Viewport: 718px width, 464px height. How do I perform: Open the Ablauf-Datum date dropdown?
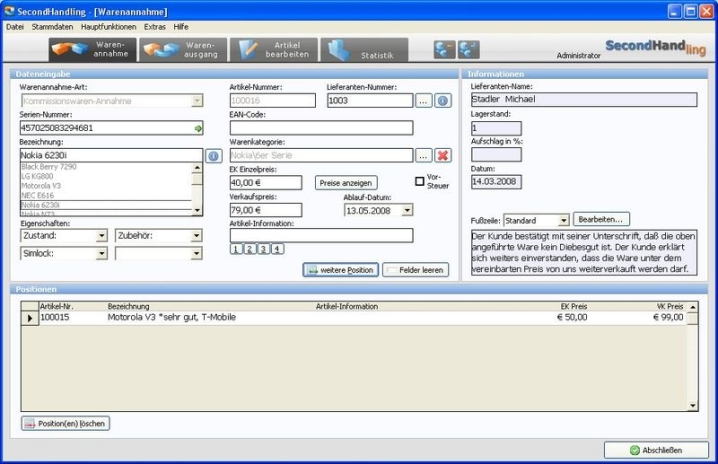(407, 210)
